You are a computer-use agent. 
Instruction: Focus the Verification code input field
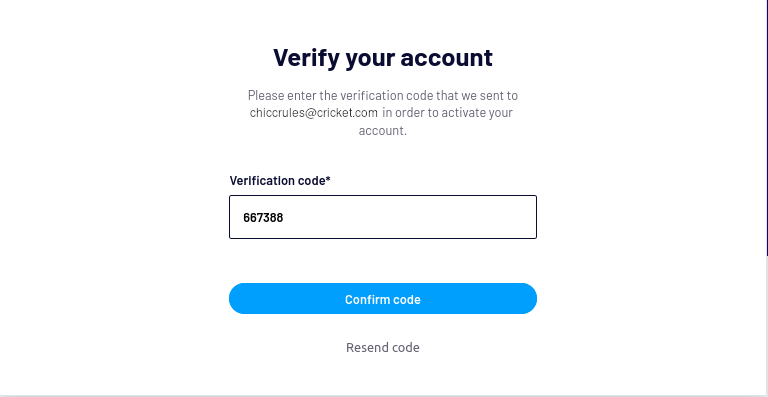pyautogui.click(x=383, y=217)
